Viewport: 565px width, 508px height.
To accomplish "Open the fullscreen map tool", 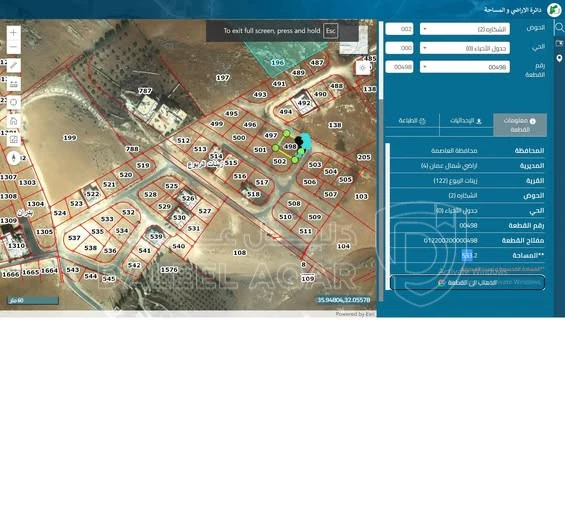I will 14,139.
